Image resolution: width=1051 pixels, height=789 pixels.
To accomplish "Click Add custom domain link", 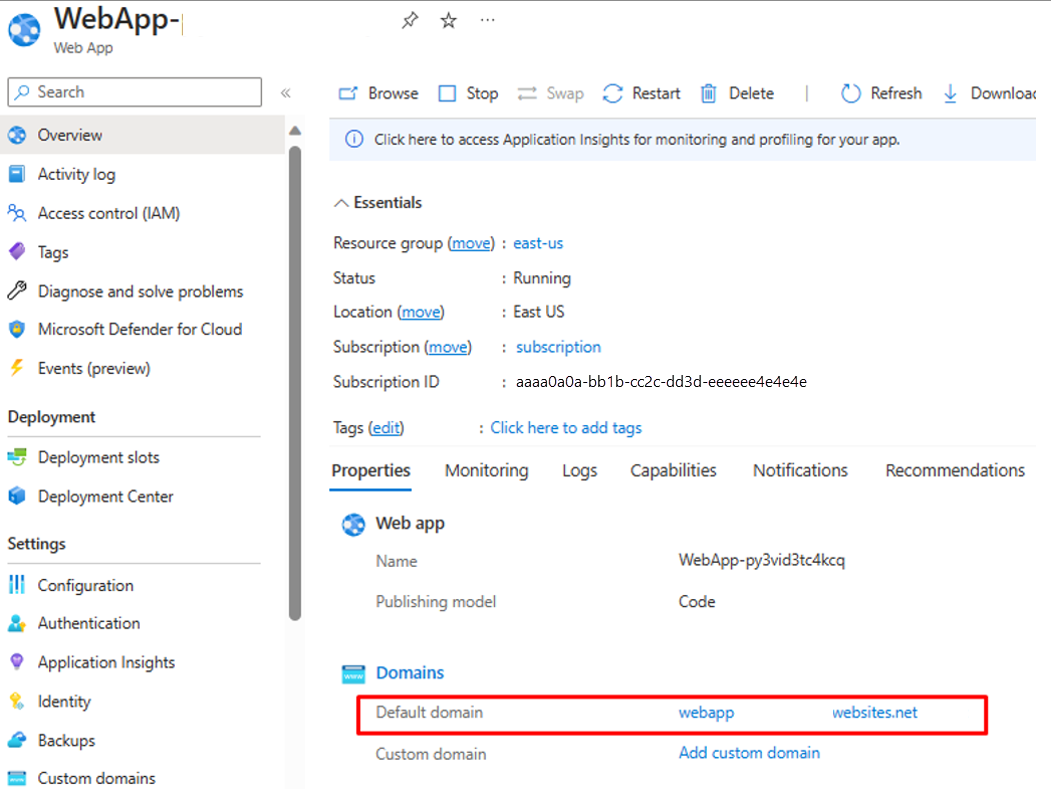I will click(749, 753).
